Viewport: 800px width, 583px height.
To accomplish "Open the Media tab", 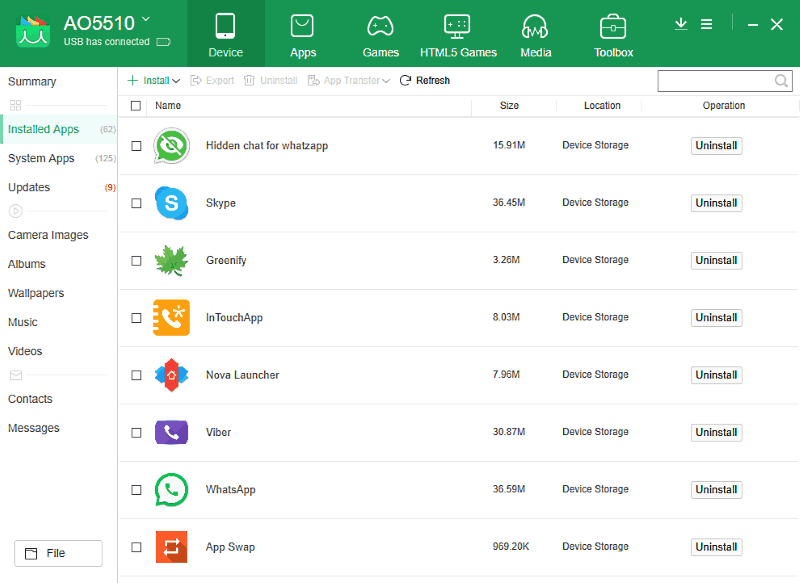I will (x=536, y=34).
